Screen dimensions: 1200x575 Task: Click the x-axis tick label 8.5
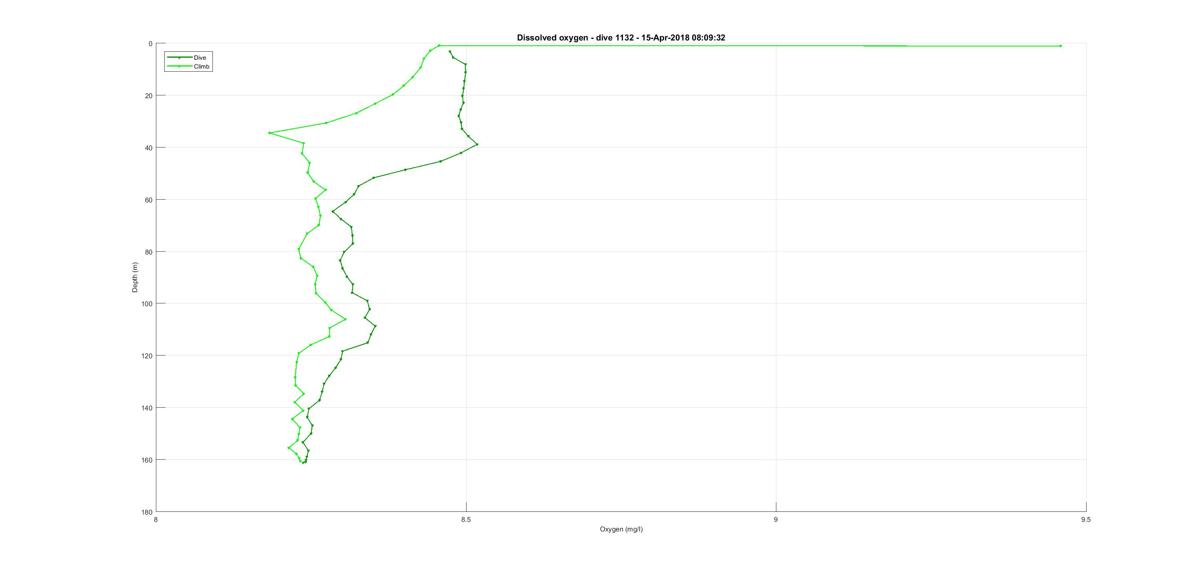click(466, 519)
